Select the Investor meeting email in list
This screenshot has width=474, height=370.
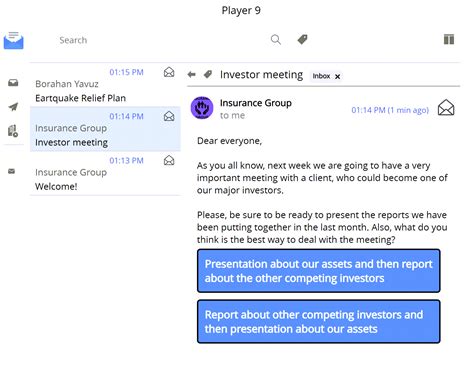point(105,129)
